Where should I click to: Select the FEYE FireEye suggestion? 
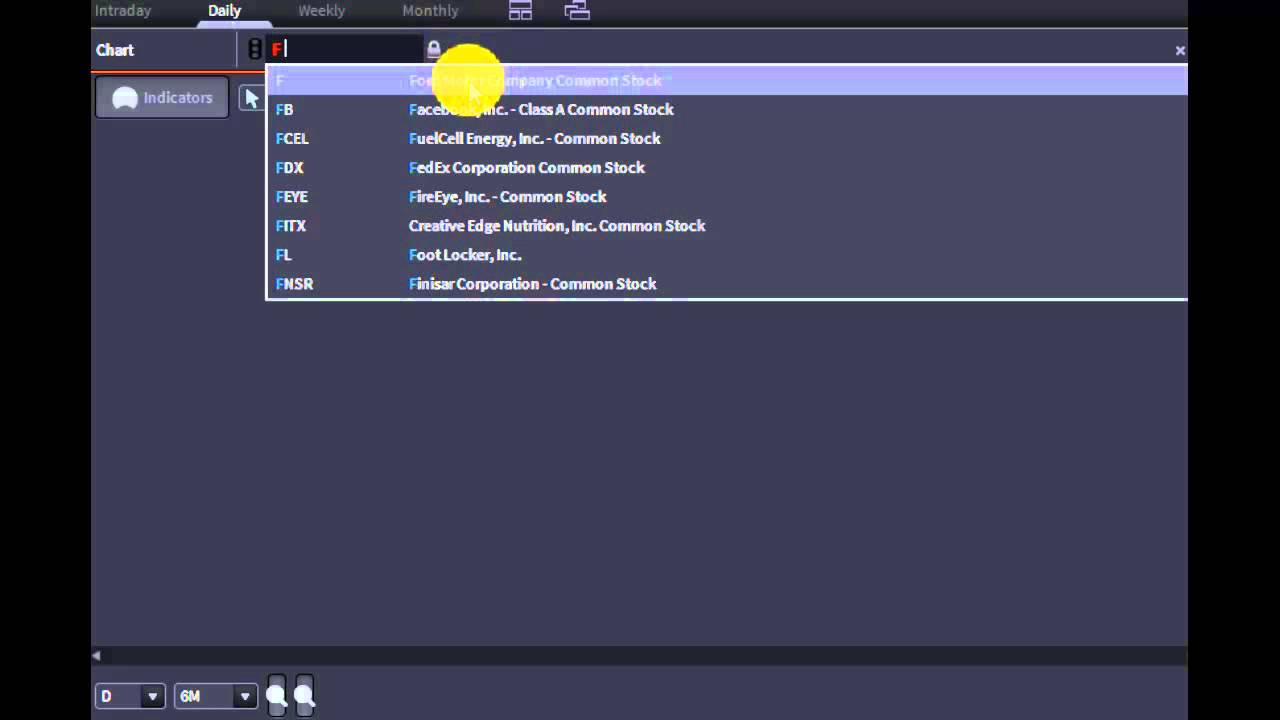tap(727, 197)
